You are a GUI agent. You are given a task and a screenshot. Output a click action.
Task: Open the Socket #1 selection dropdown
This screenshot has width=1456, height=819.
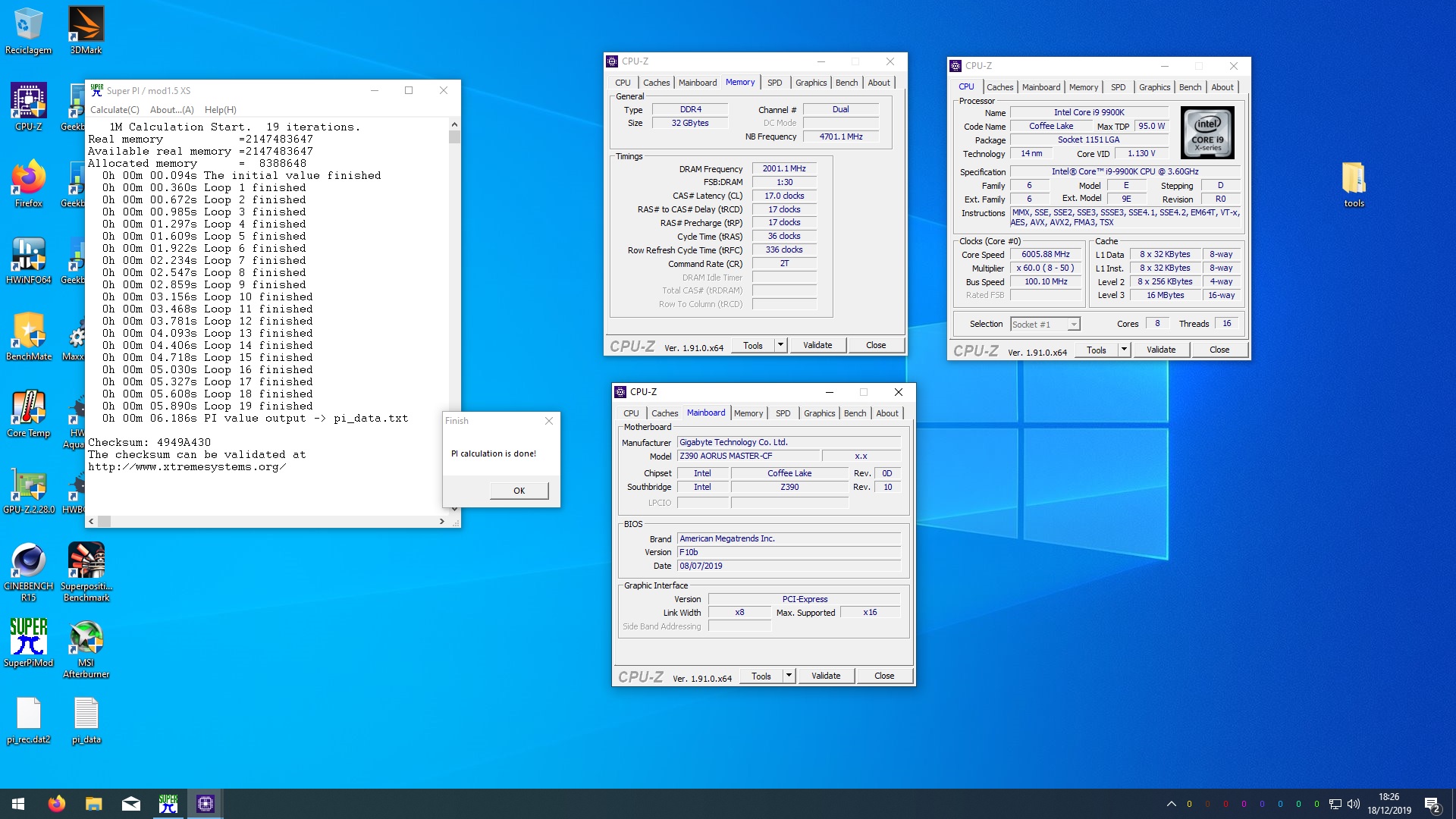[x=1045, y=325]
